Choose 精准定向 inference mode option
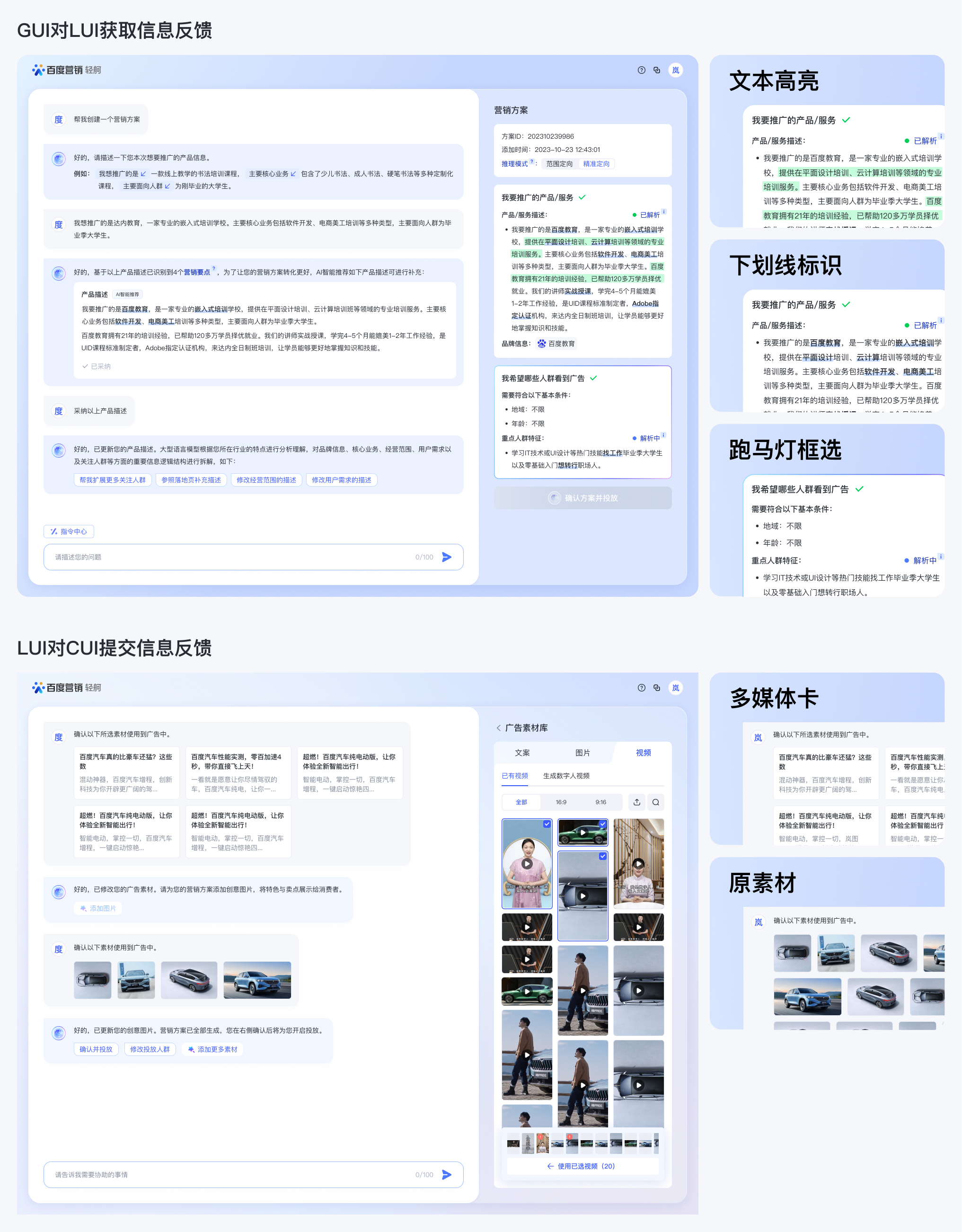This screenshot has width=962, height=1232. 596,164
